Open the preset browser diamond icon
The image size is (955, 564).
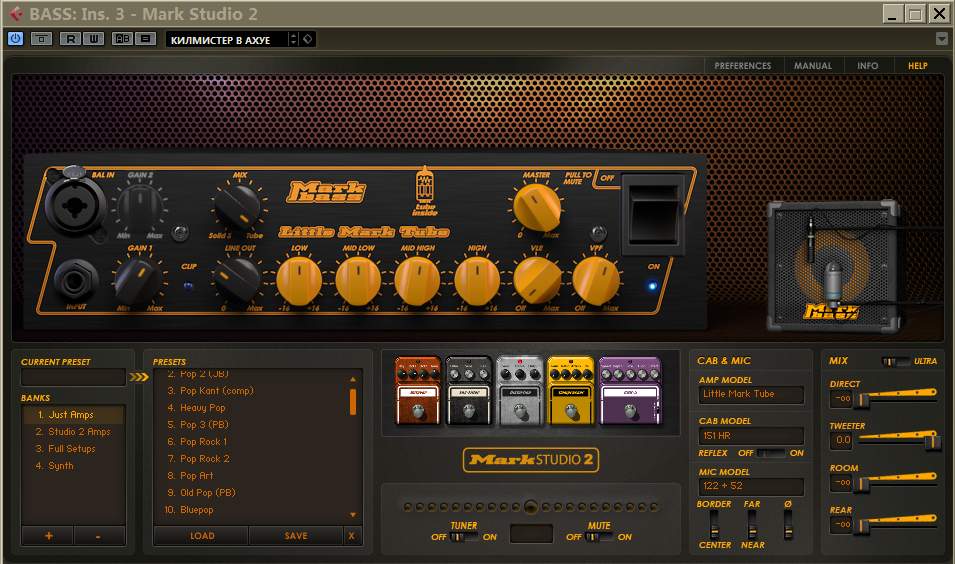coord(308,39)
